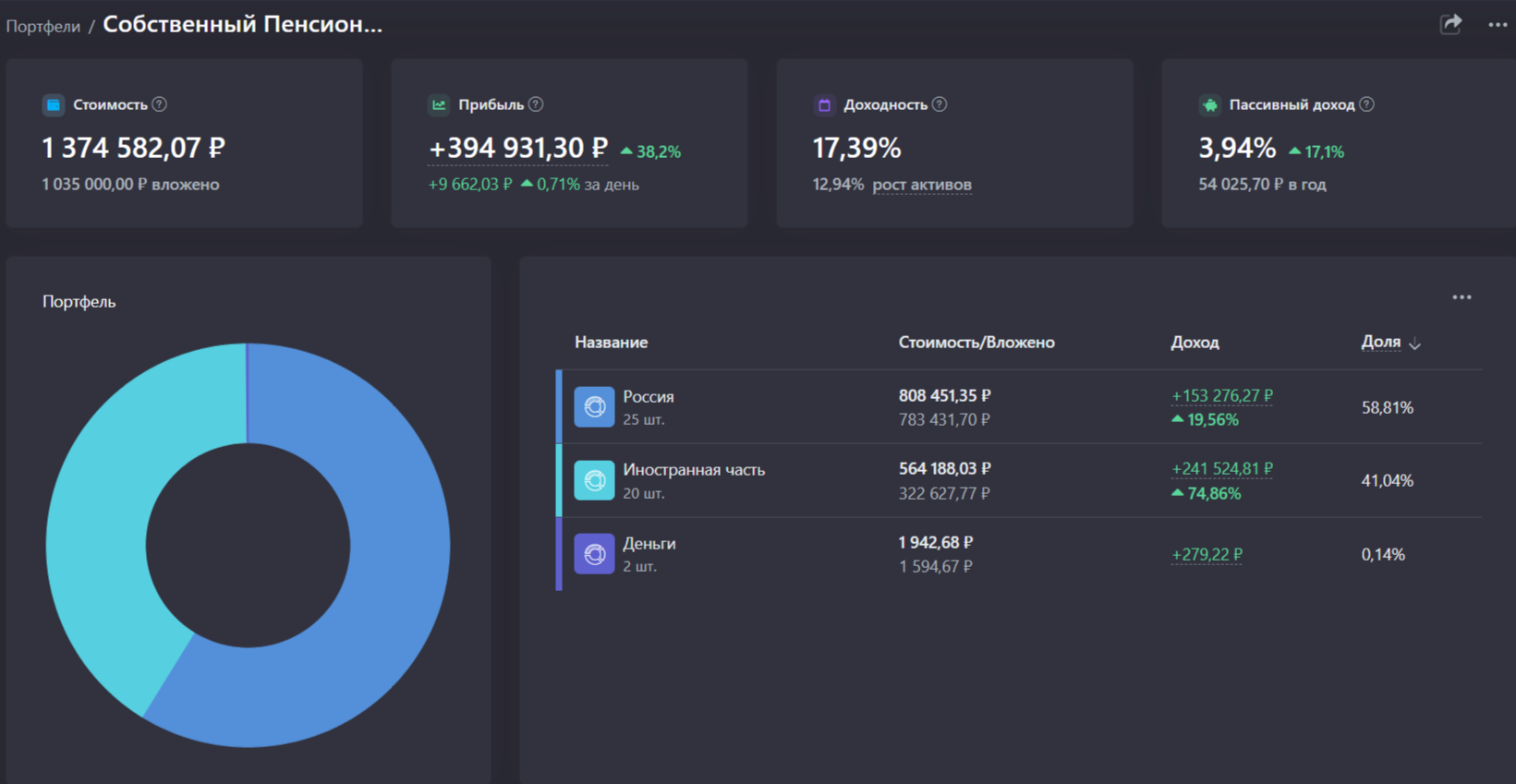Click 54 025,70 ₽ в год text

pos(1262,185)
